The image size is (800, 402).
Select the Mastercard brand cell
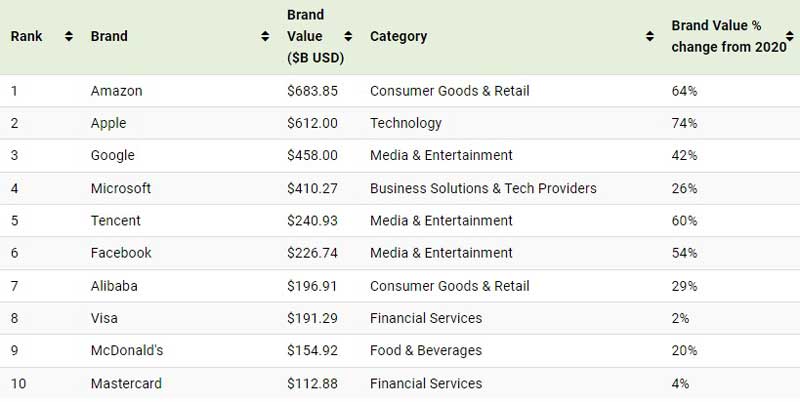point(126,383)
